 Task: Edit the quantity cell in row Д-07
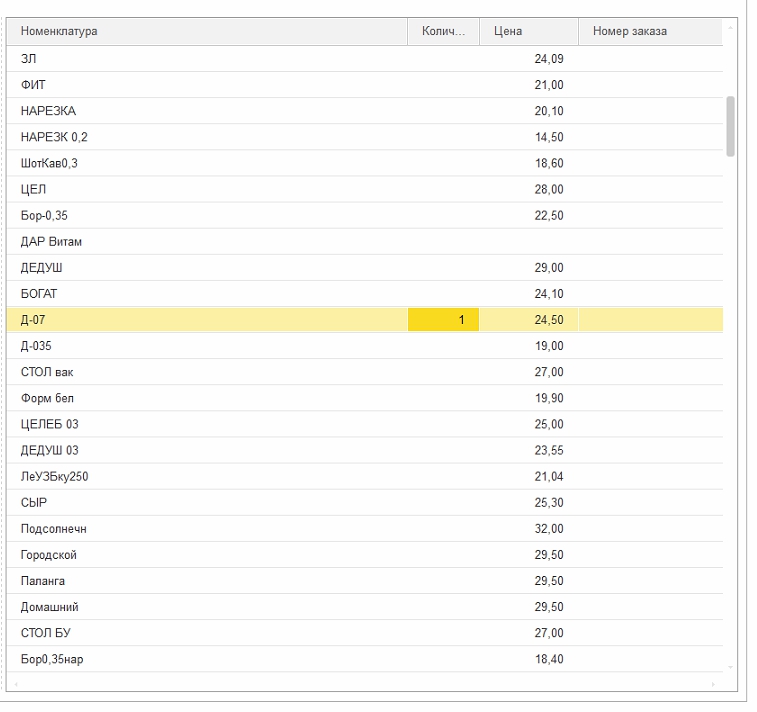443,320
